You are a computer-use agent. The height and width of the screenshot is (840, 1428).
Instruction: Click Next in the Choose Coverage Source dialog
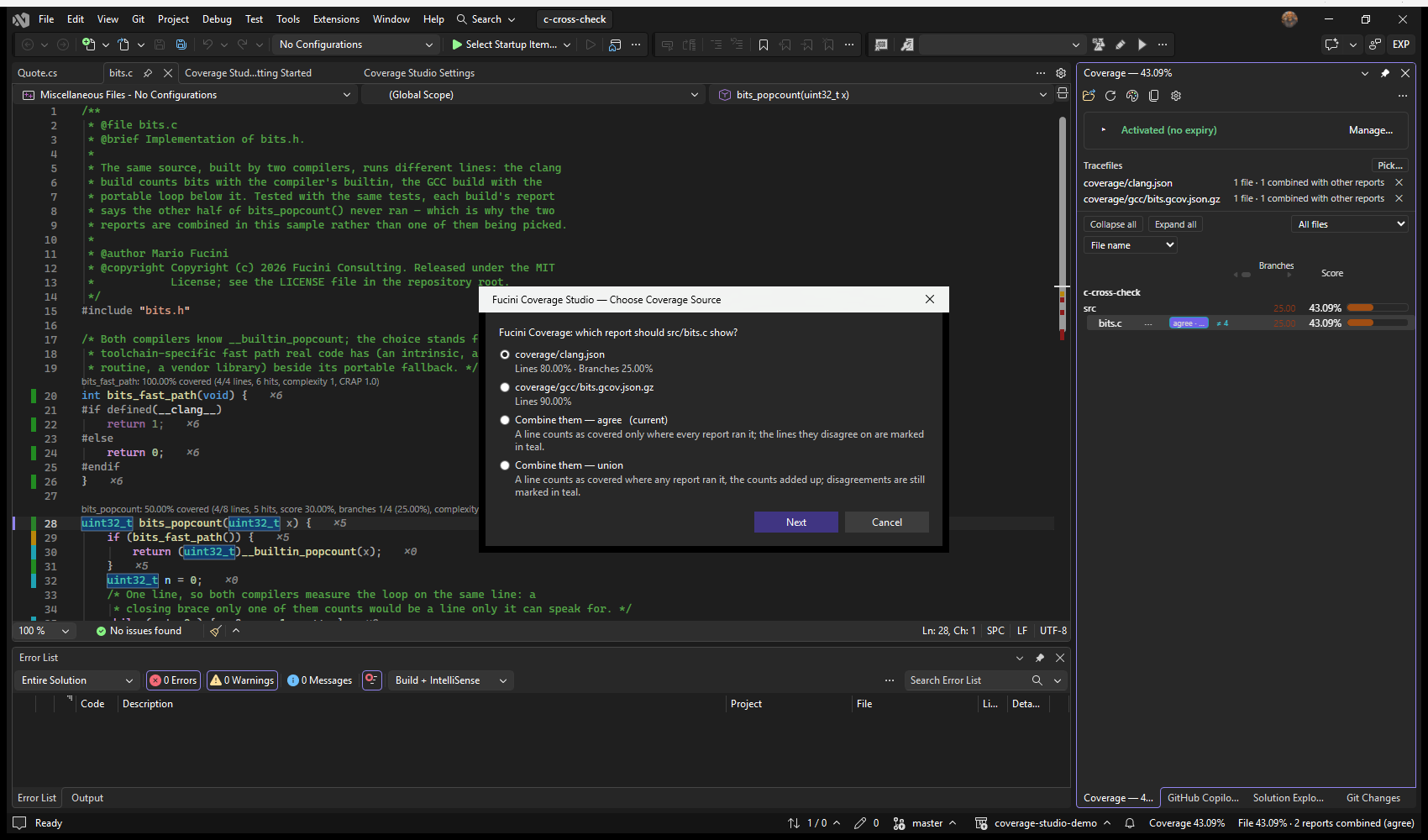[796, 522]
